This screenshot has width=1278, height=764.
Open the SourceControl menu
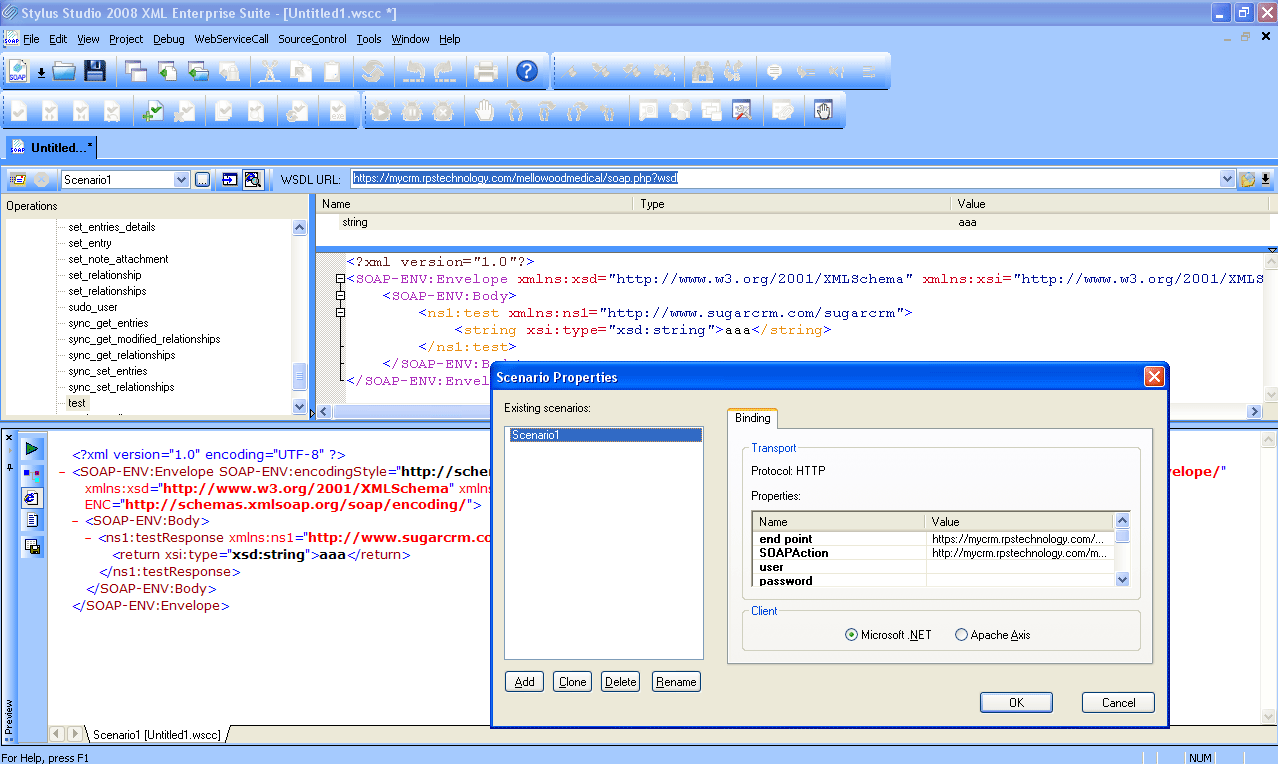312,39
